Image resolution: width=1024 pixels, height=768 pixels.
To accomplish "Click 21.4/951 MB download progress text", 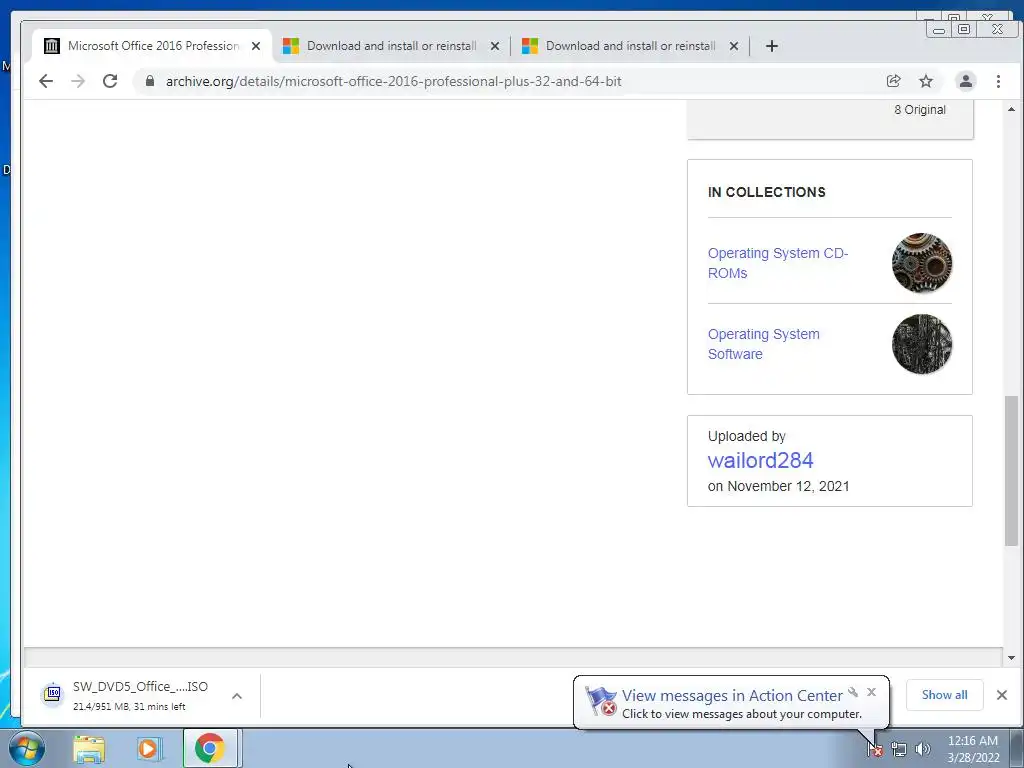I will (x=129, y=707).
